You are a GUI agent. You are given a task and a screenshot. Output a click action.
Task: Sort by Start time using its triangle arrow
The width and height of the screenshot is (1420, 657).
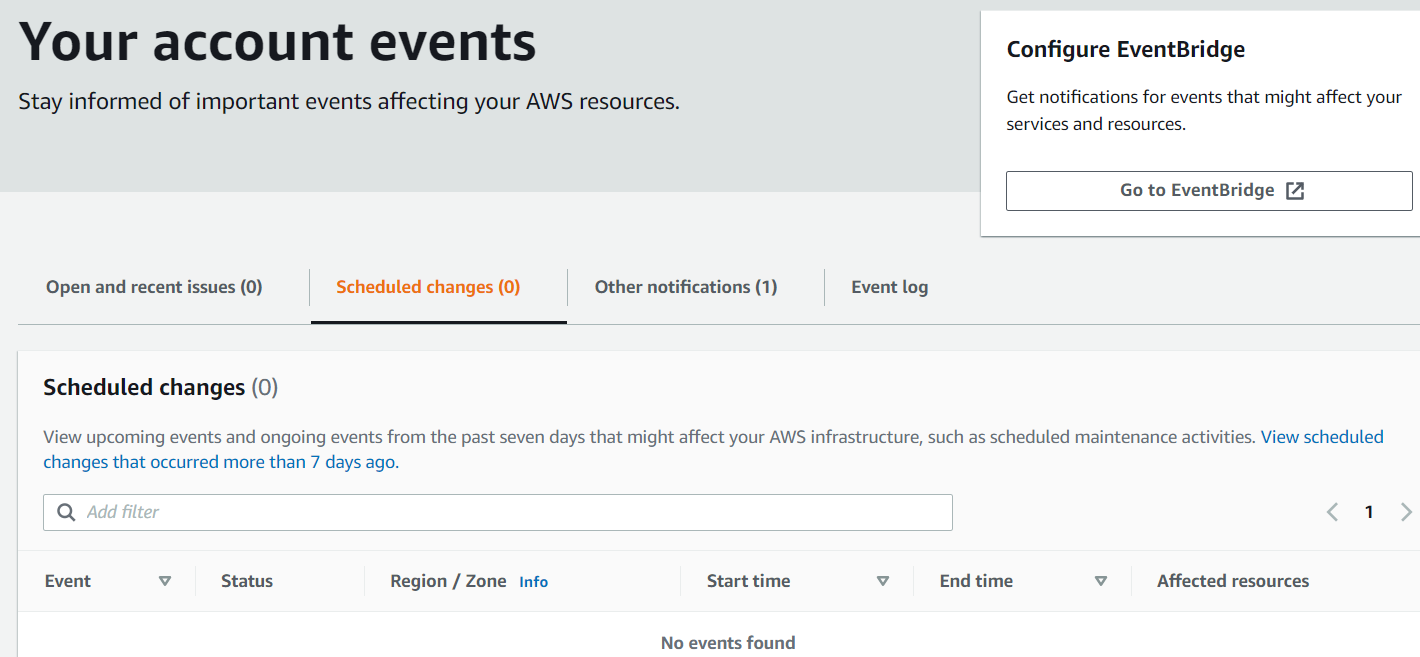click(x=883, y=581)
